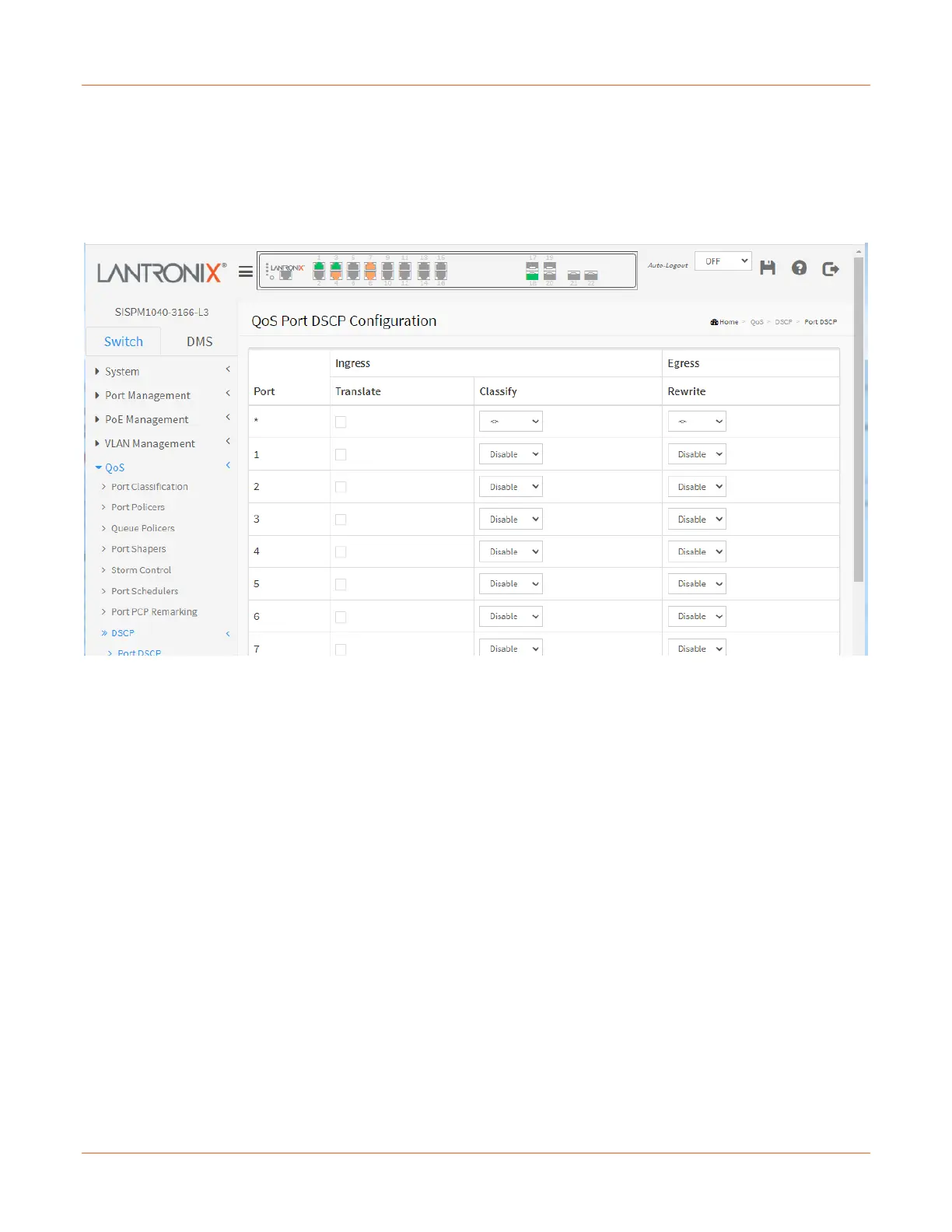Click gray port 11 on switch panel
The image size is (952, 1232).
pyautogui.click(x=404, y=267)
